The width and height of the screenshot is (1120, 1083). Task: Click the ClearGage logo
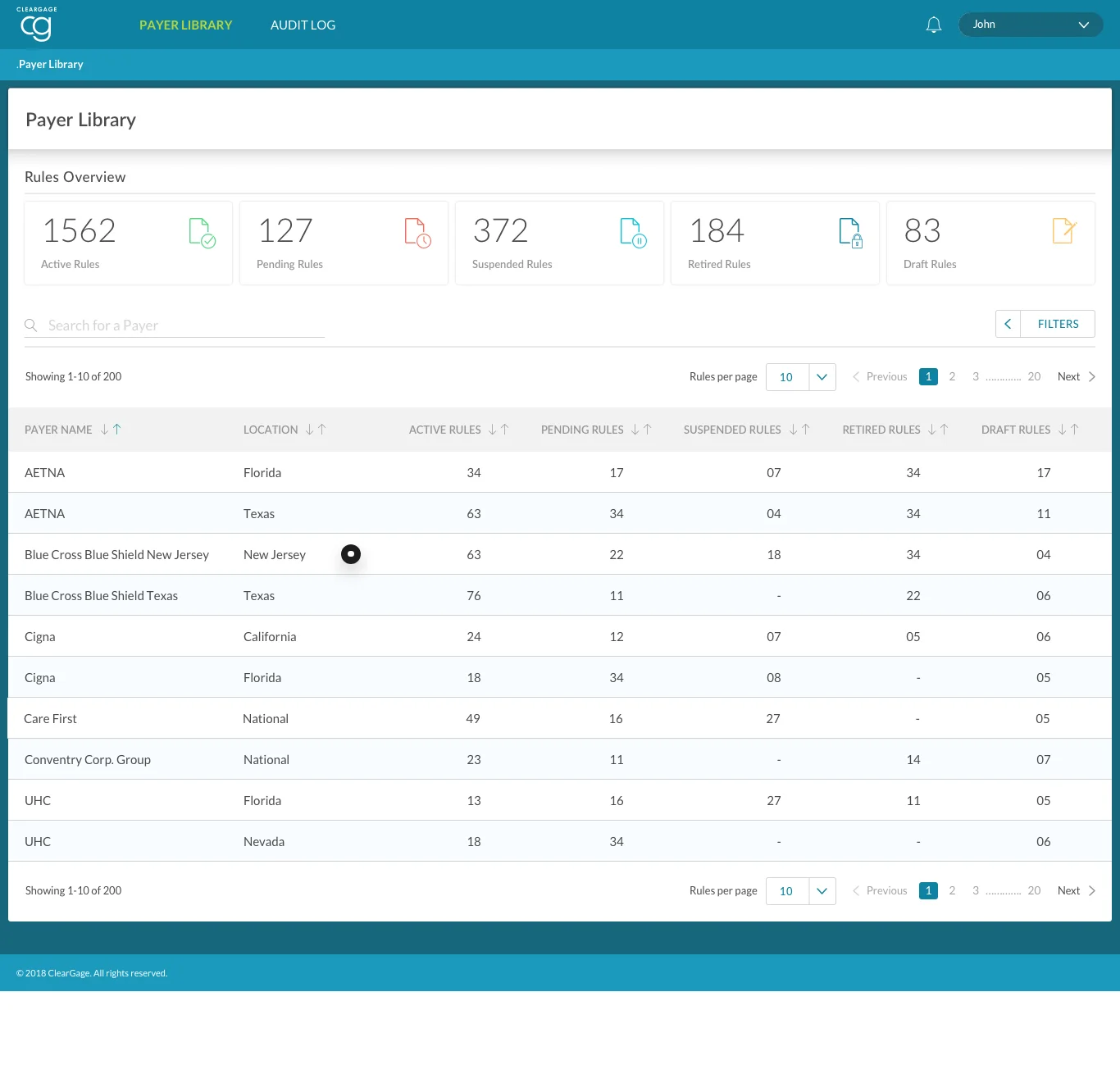coord(36,25)
